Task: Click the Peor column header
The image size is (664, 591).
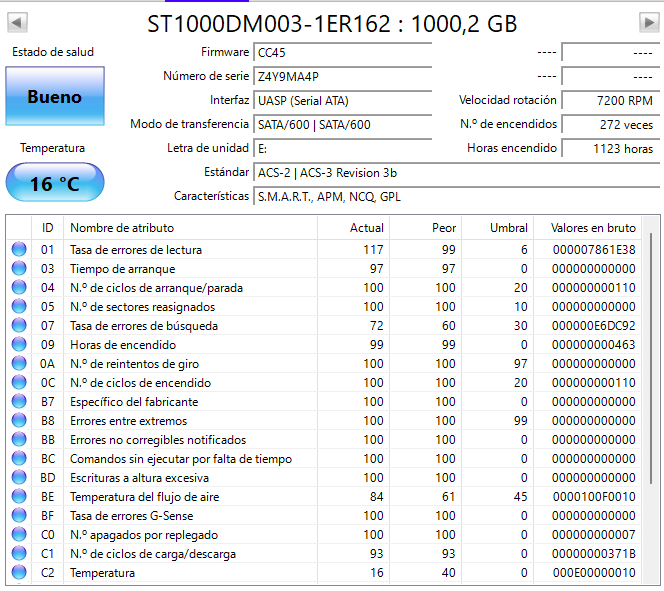Action: click(x=425, y=228)
